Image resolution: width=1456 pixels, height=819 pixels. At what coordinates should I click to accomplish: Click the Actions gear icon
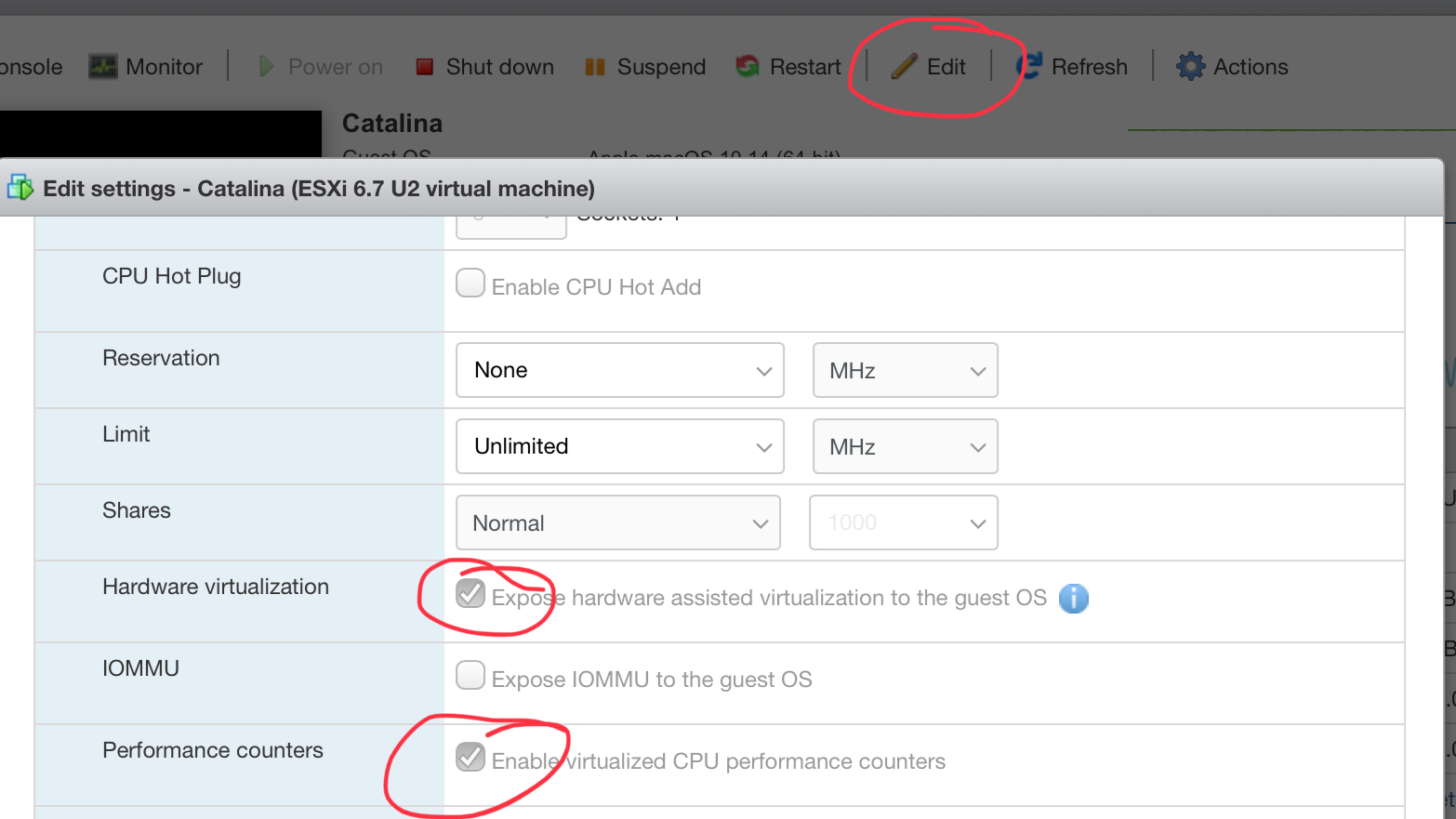1190,67
